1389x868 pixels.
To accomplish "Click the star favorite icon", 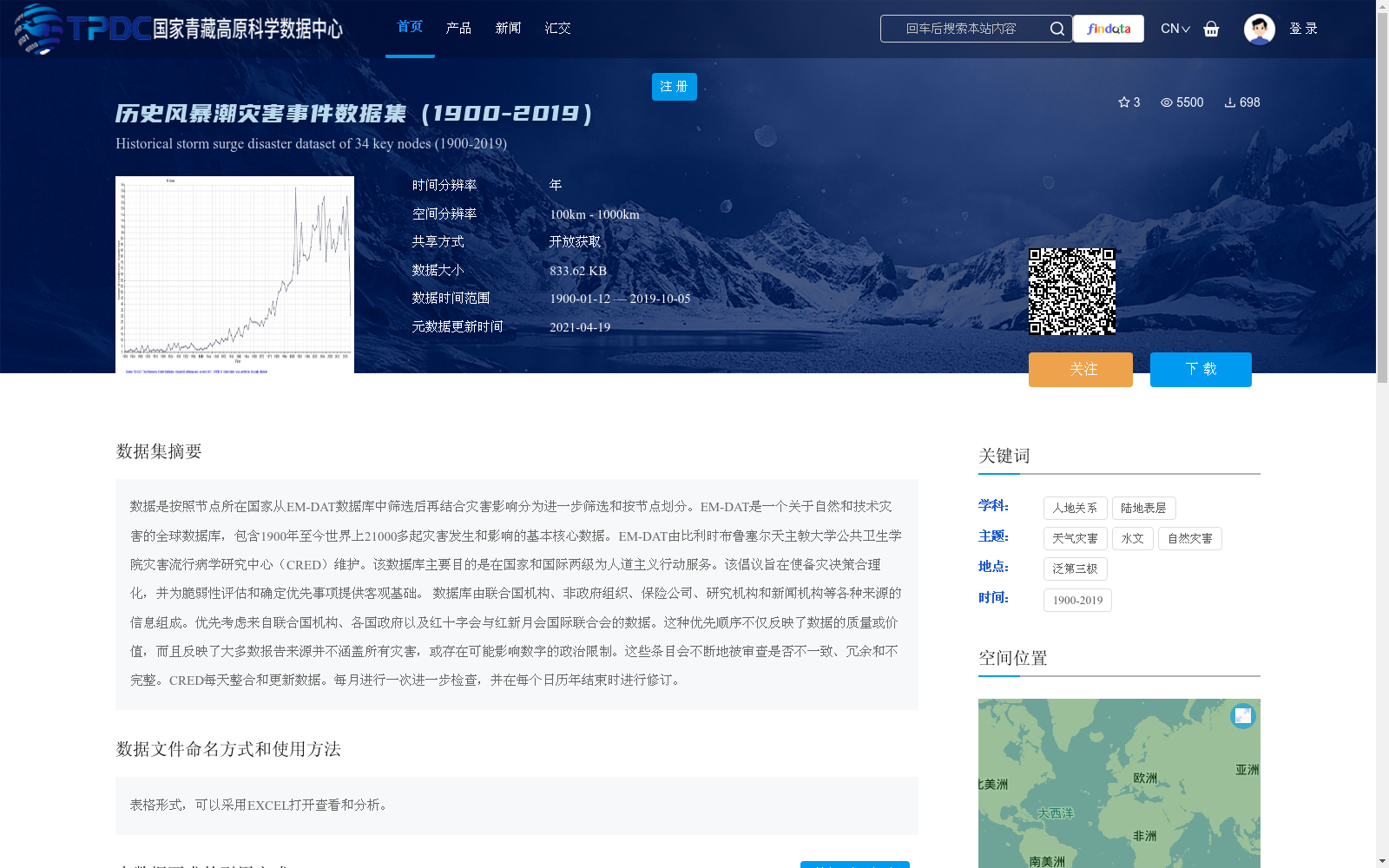I will click(x=1123, y=102).
